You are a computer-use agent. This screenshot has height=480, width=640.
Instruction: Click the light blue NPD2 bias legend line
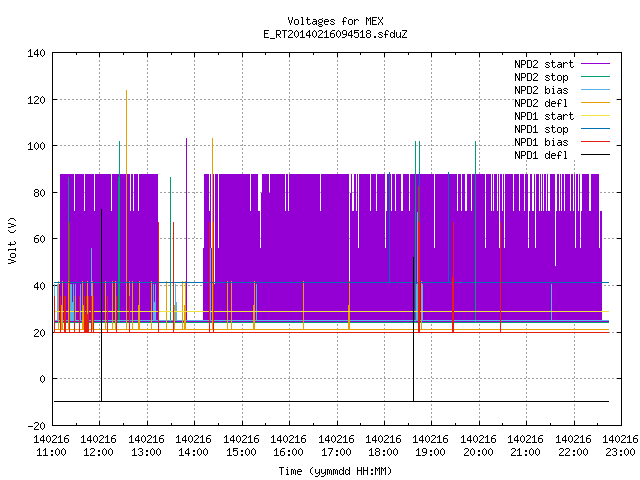(x=596, y=90)
